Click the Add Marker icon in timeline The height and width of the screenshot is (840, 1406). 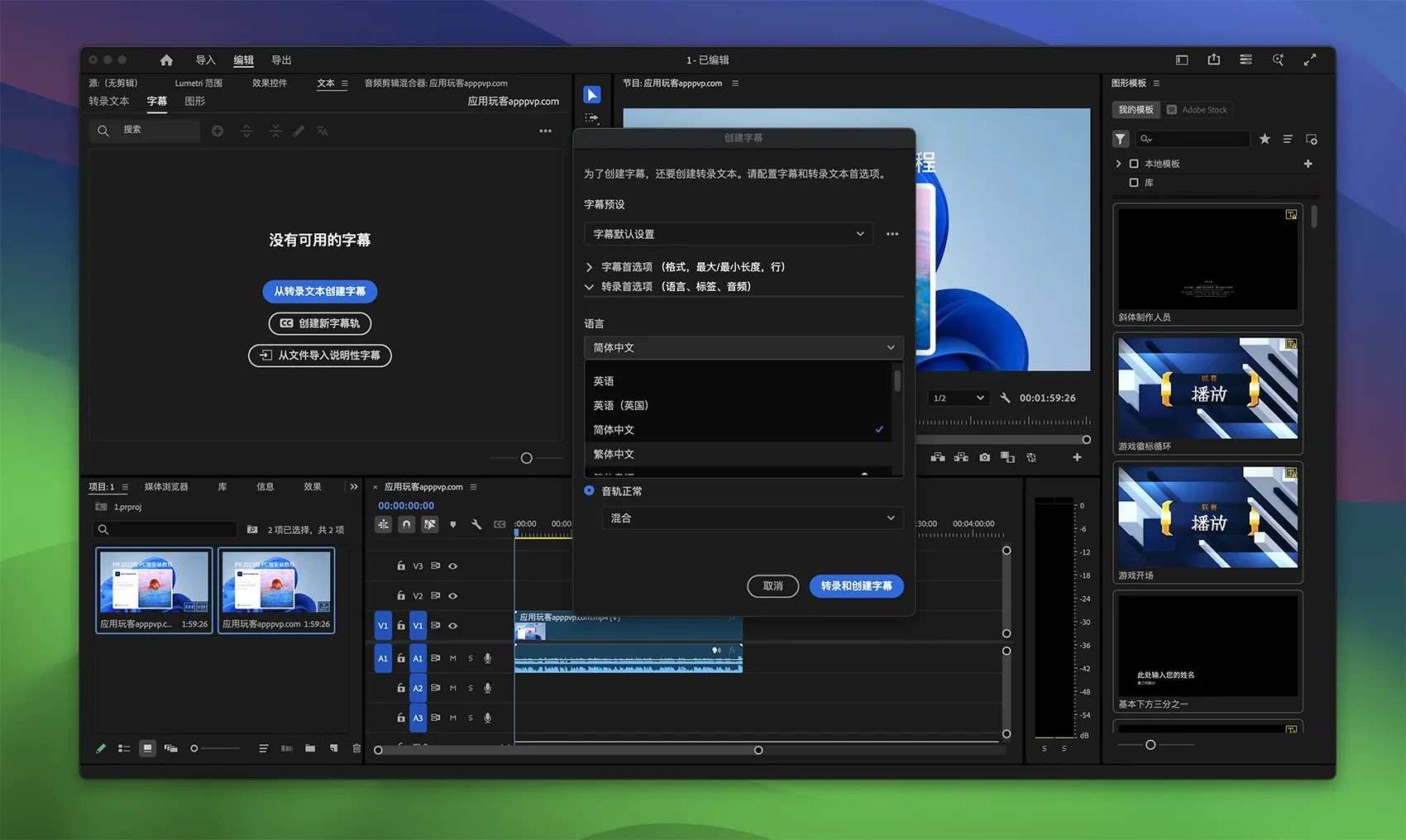452,524
